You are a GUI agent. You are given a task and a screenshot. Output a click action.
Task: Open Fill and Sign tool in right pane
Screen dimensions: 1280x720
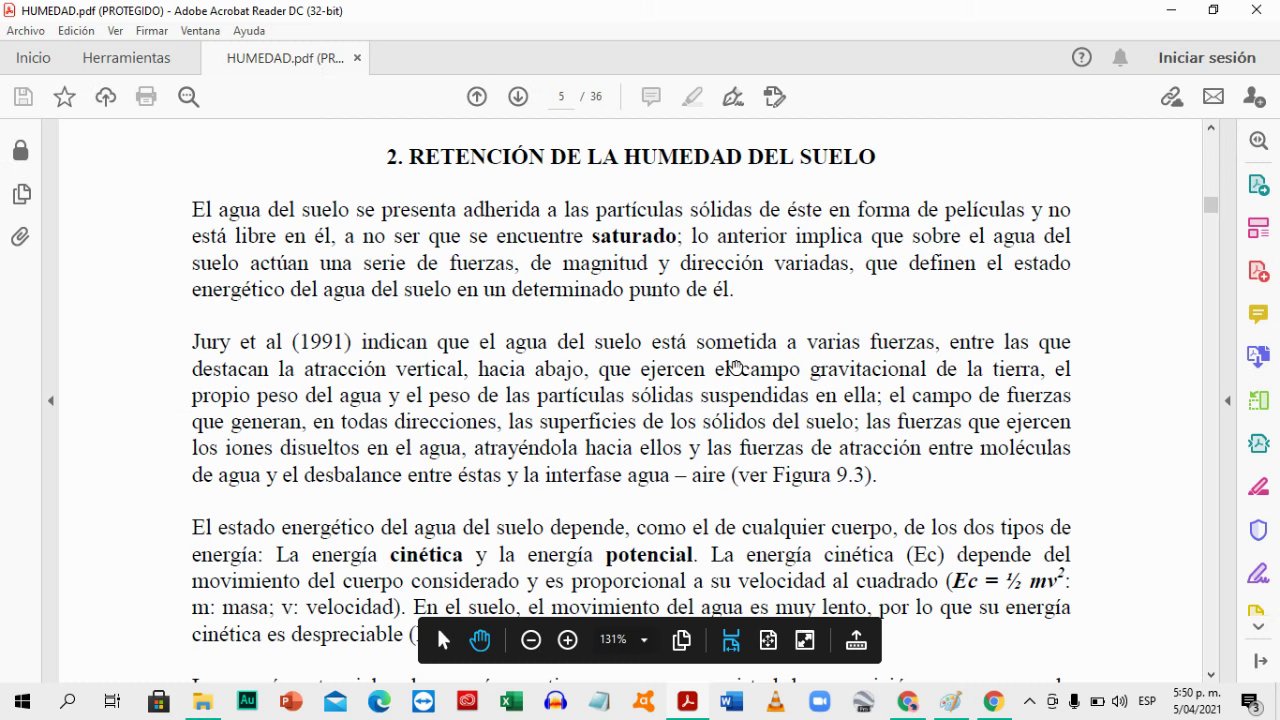click(x=1258, y=574)
